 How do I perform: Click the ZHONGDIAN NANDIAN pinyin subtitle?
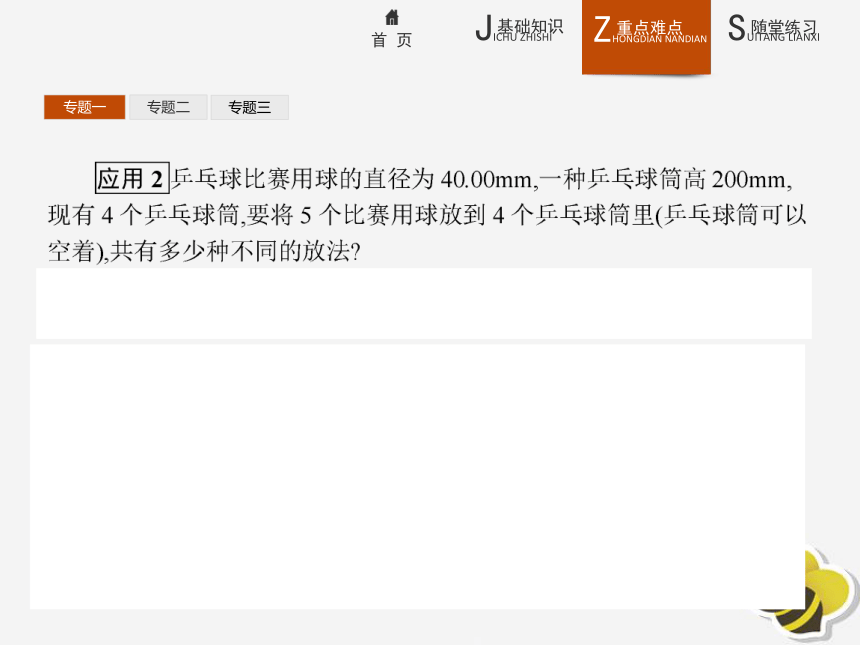[x=659, y=39]
